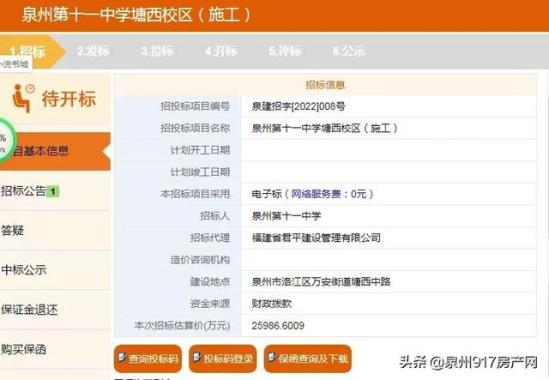
Task: Open the 答疑 sidebar item
Action: (x=13, y=230)
